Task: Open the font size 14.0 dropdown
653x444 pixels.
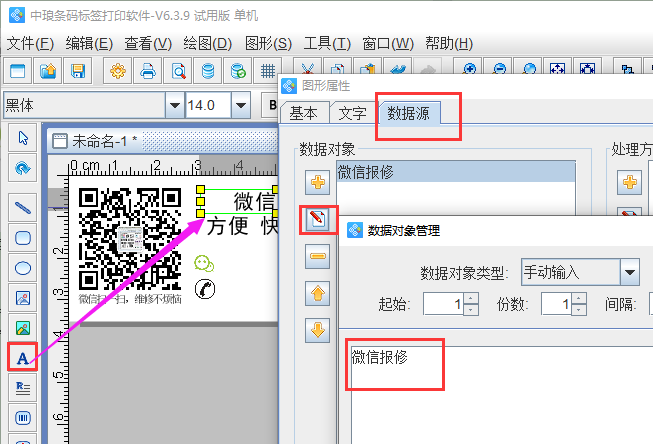Action: tap(240, 105)
